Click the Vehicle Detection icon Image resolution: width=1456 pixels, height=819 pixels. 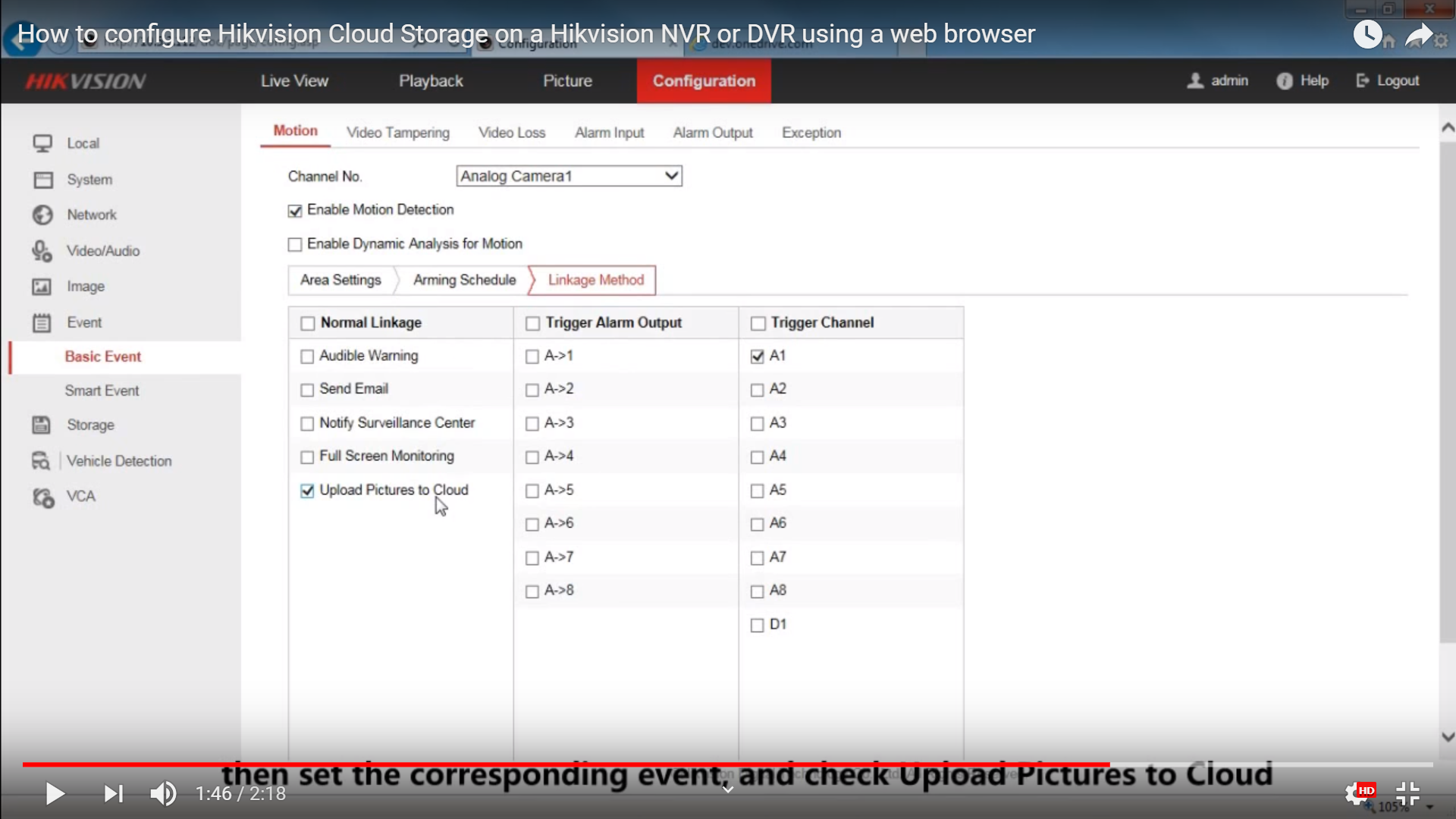[x=41, y=461]
